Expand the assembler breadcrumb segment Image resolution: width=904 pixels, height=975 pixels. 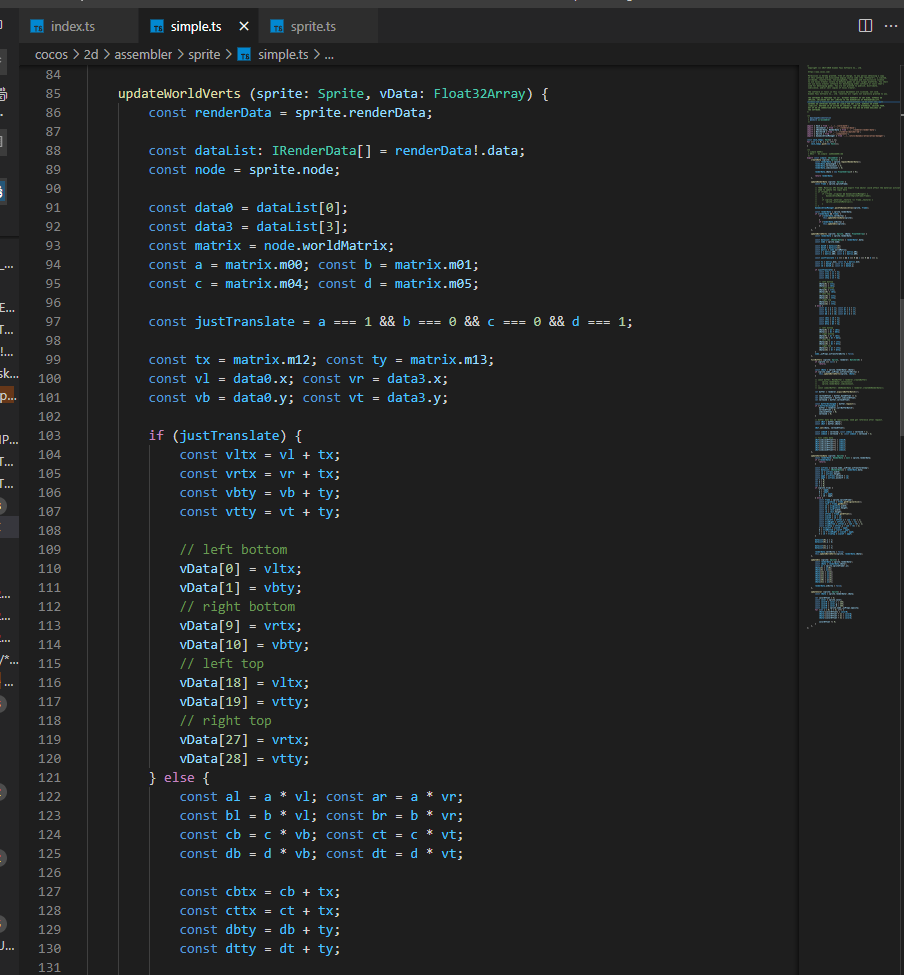(143, 54)
